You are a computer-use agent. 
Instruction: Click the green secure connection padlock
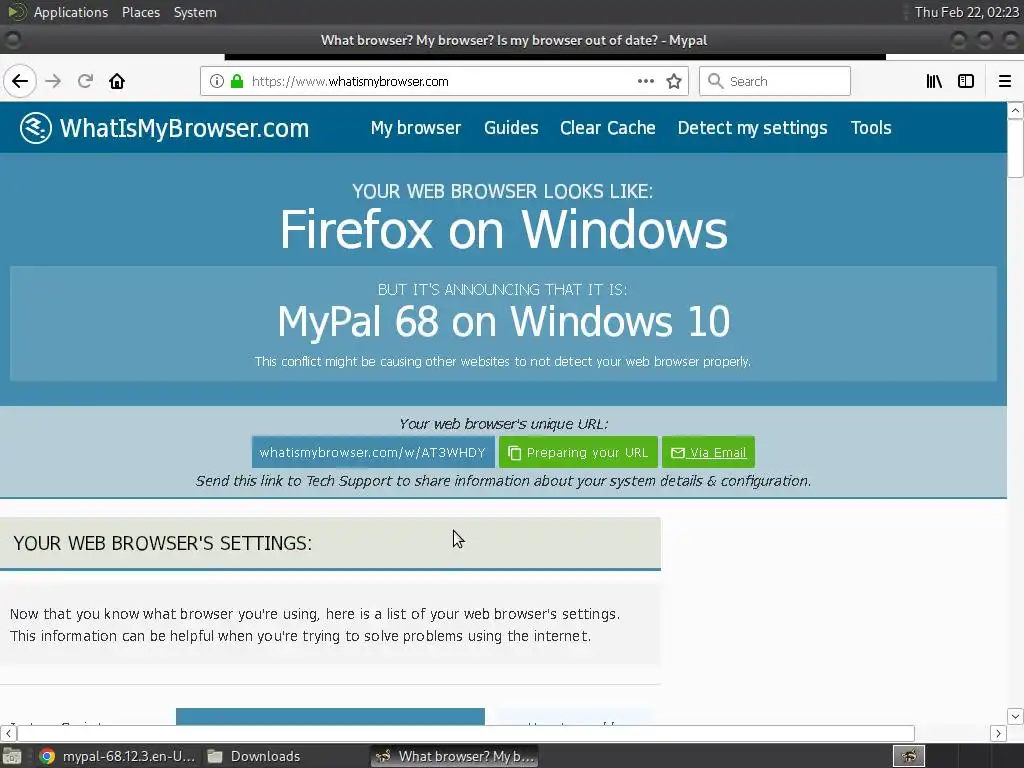(x=237, y=81)
